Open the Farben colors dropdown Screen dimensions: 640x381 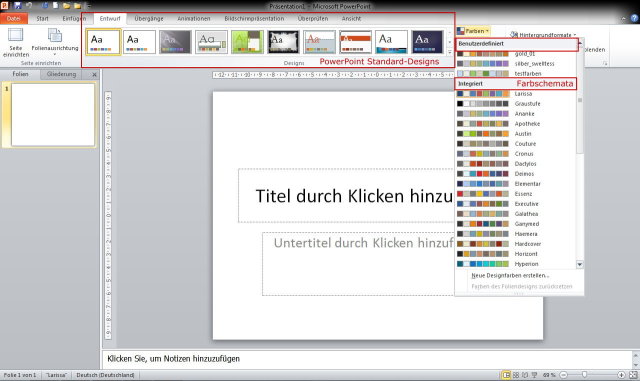click(x=473, y=31)
